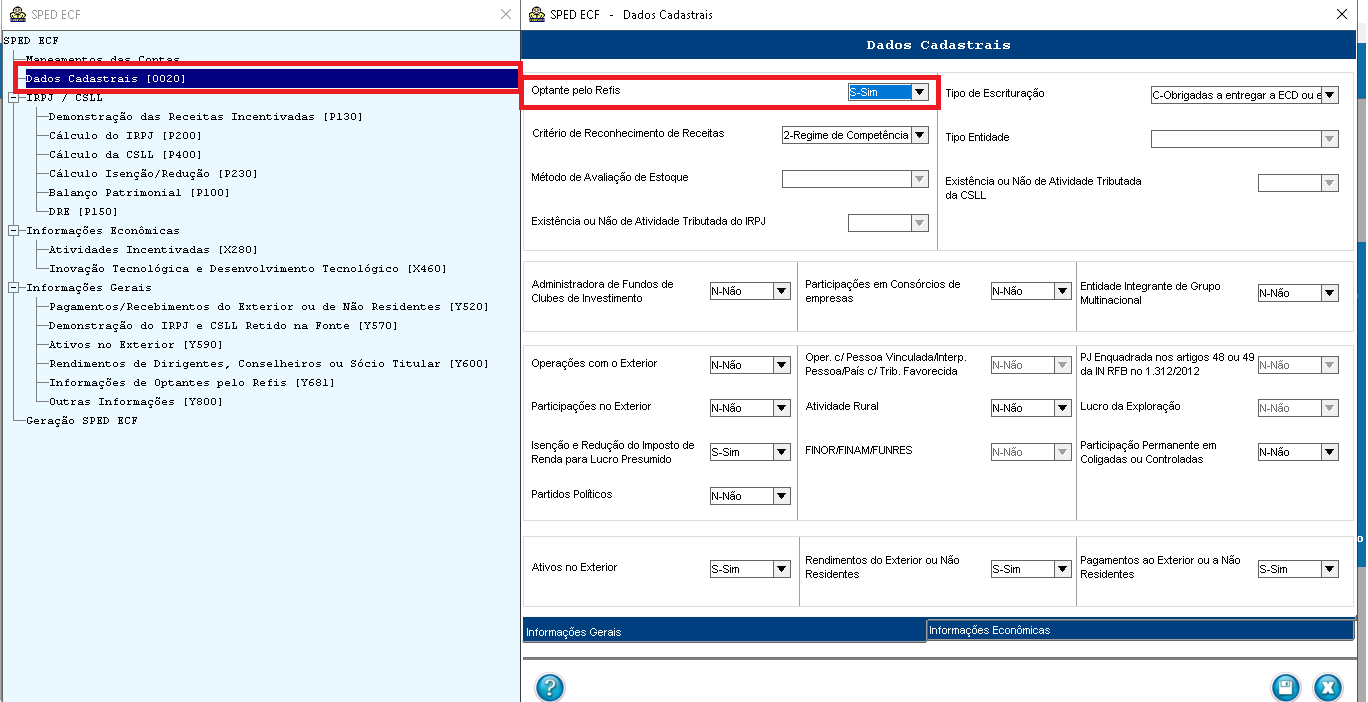Close the Dados Cadastrais window
1368x702 pixels.
[x=1342, y=14]
